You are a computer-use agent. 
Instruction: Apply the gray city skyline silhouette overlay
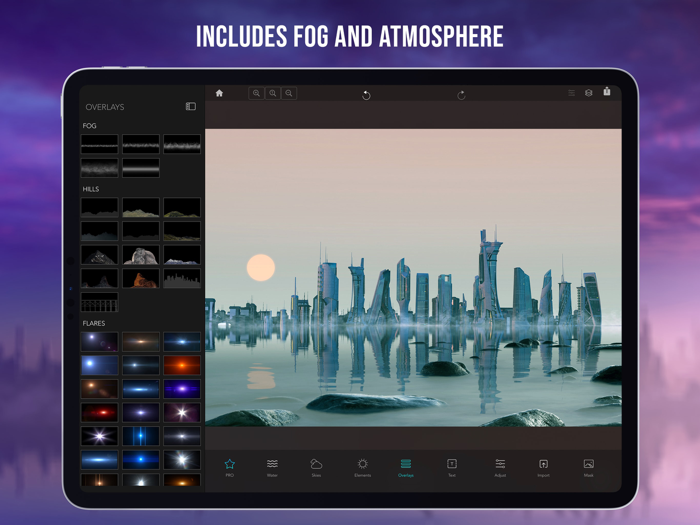pyautogui.click(x=182, y=279)
